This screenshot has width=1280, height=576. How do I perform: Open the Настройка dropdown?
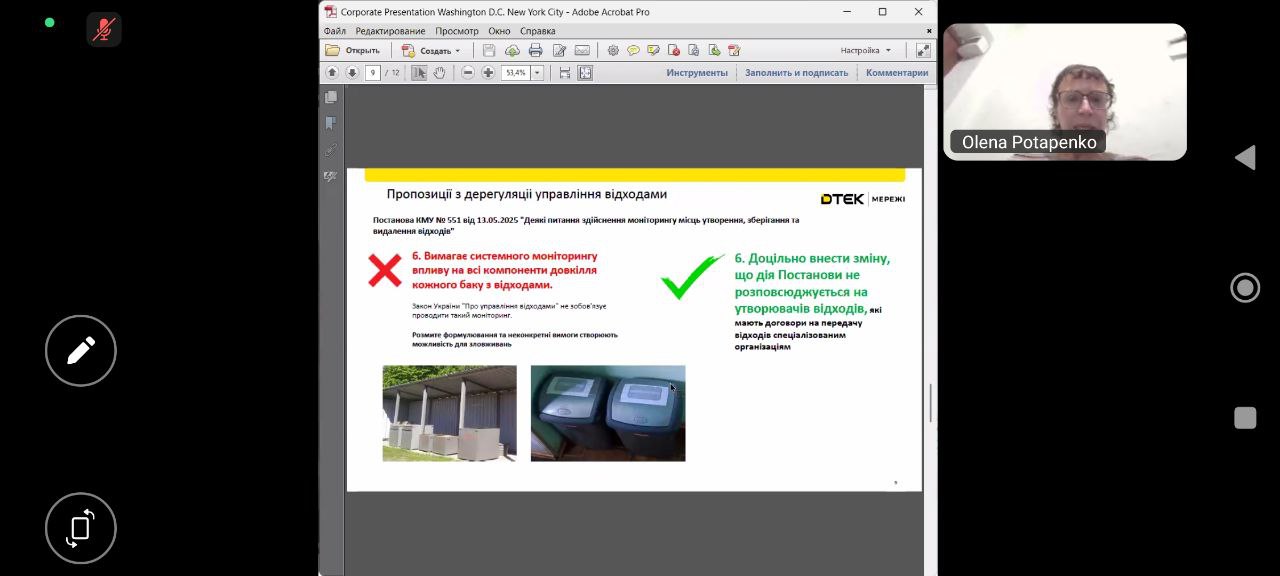(865, 50)
